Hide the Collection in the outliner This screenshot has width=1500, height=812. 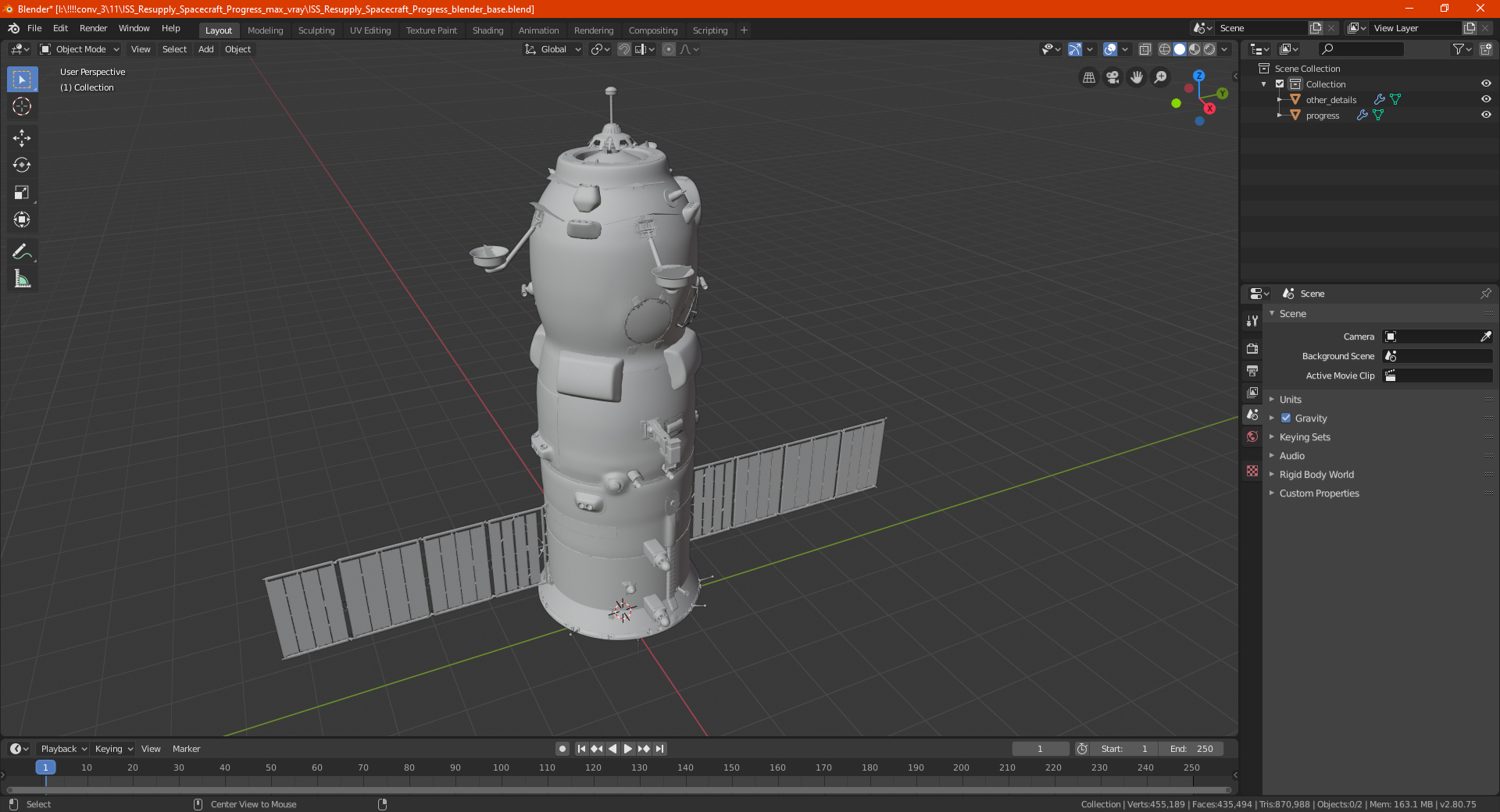(1486, 84)
